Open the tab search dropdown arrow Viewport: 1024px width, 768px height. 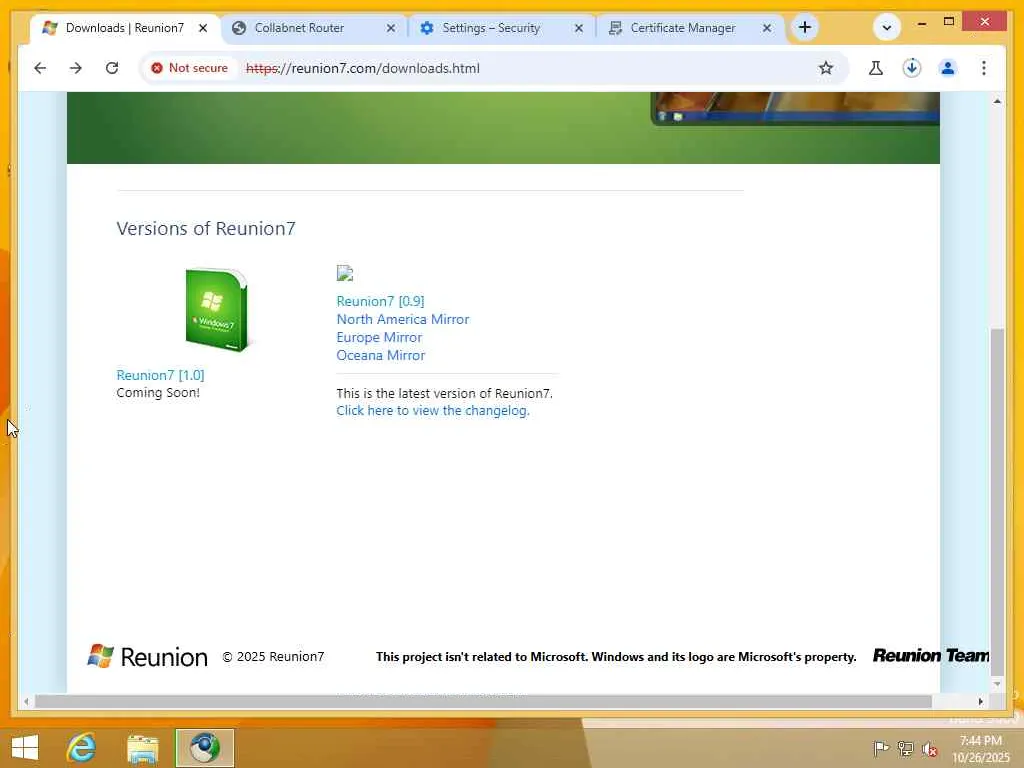click(x=887, y=27)
